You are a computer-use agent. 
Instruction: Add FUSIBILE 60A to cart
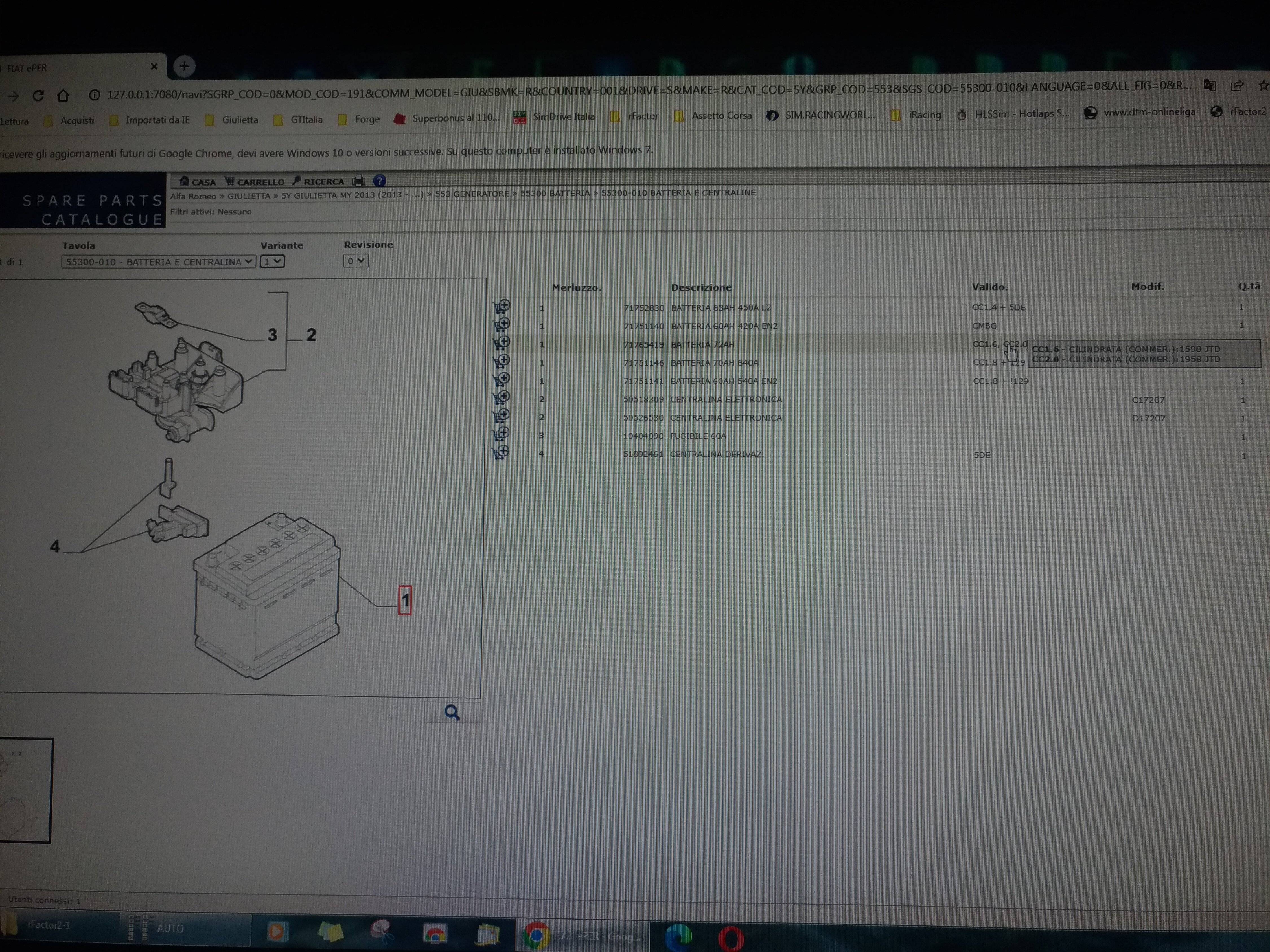pos(501,434)
